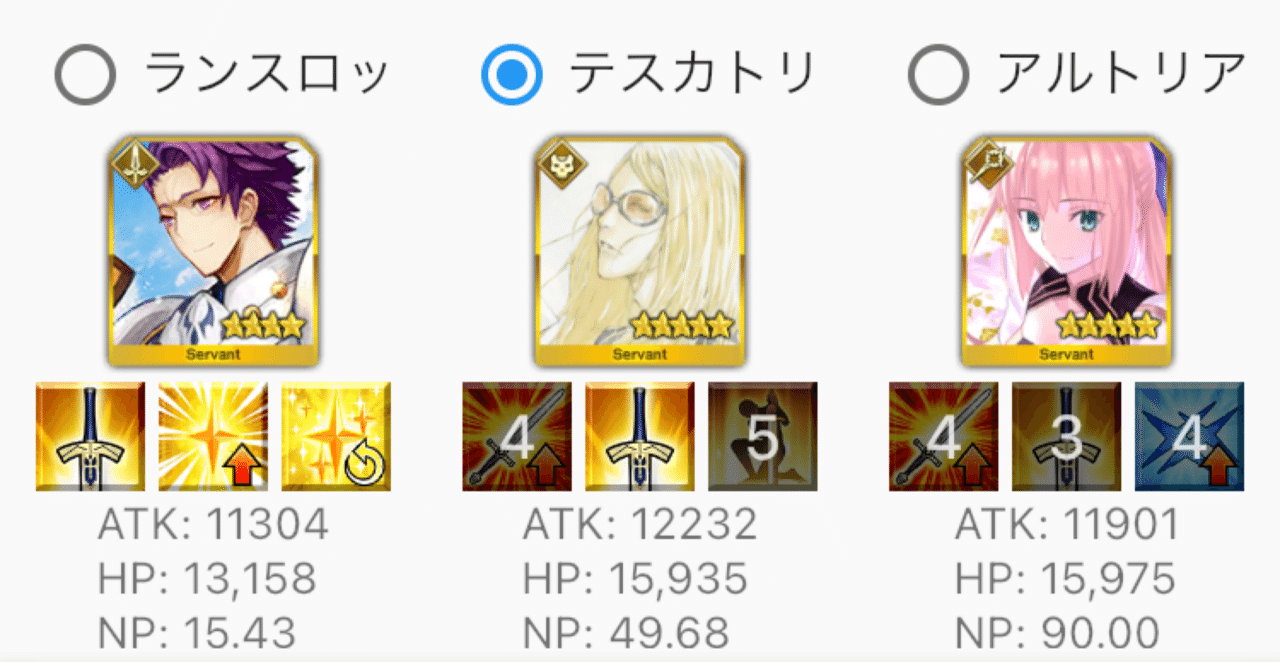
Task: Tap Altria's dark sword skill showing 3
Action: coord(1067,436)
